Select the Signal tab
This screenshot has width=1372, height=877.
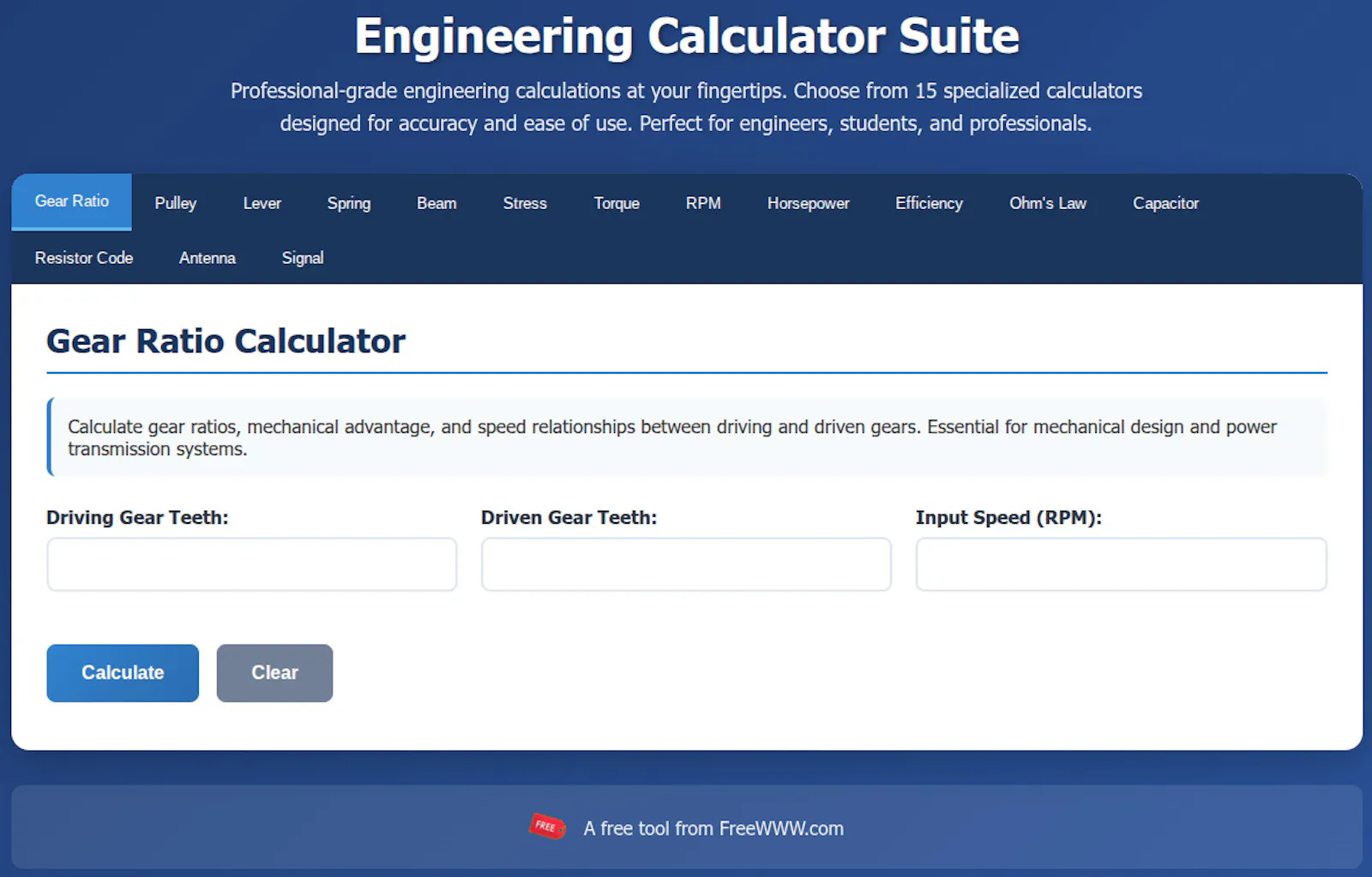pyautogui.click(x=303, y=258)
